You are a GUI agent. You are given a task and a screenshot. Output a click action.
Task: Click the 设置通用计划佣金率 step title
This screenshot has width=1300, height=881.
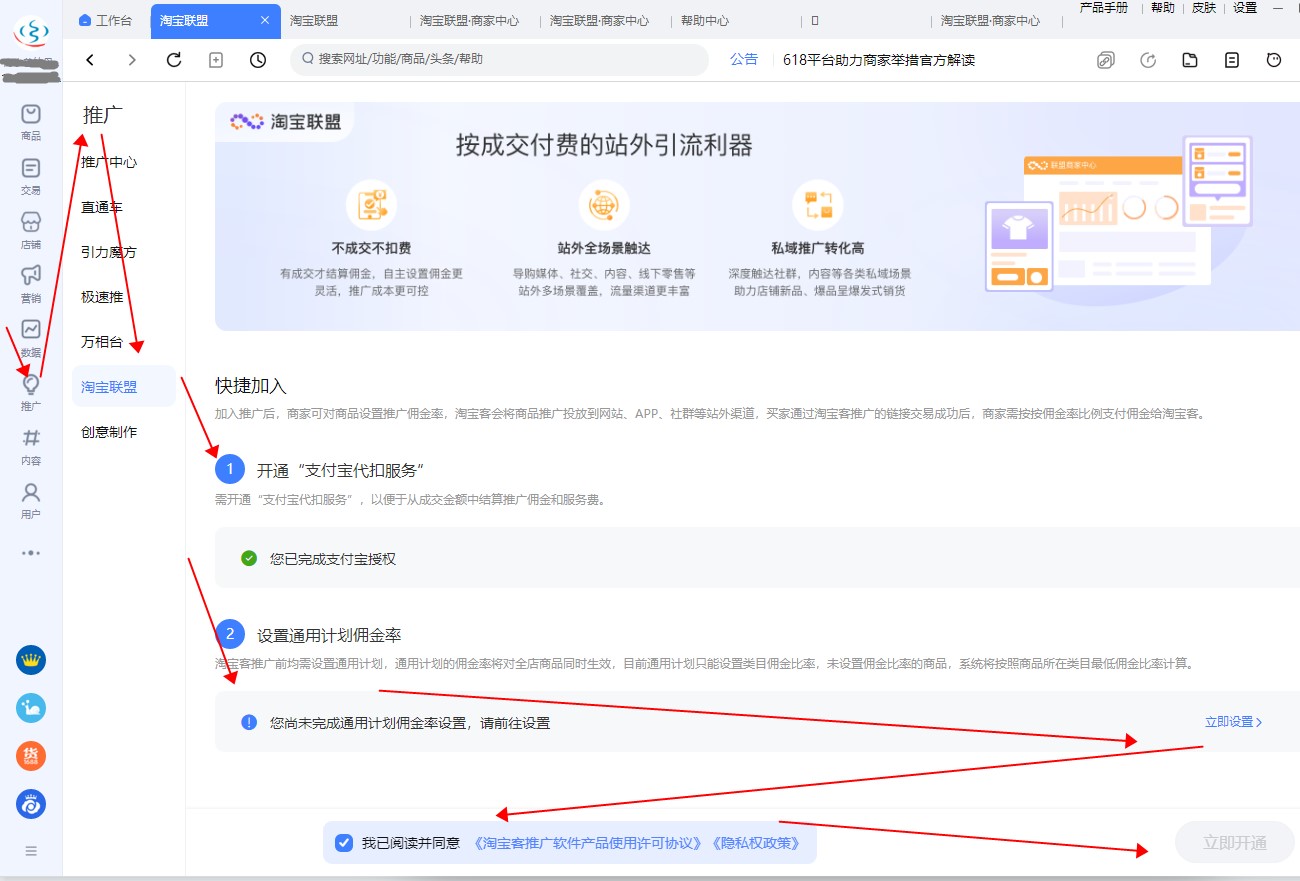point(329,635)
